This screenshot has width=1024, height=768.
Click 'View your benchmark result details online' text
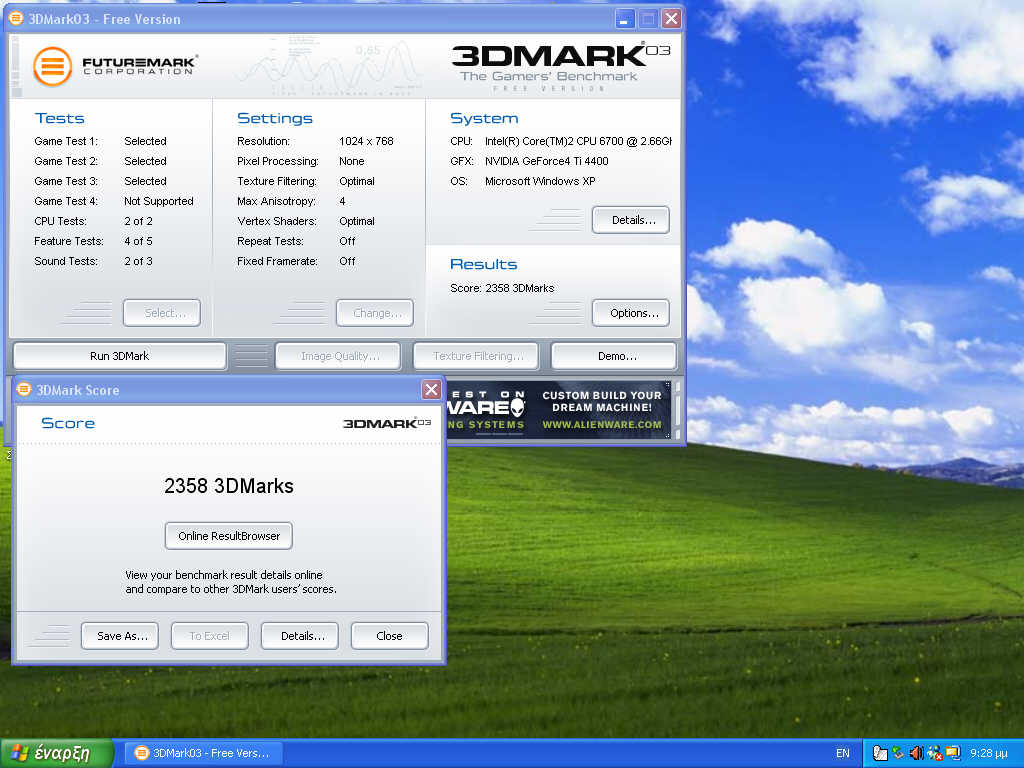point(224,575)
